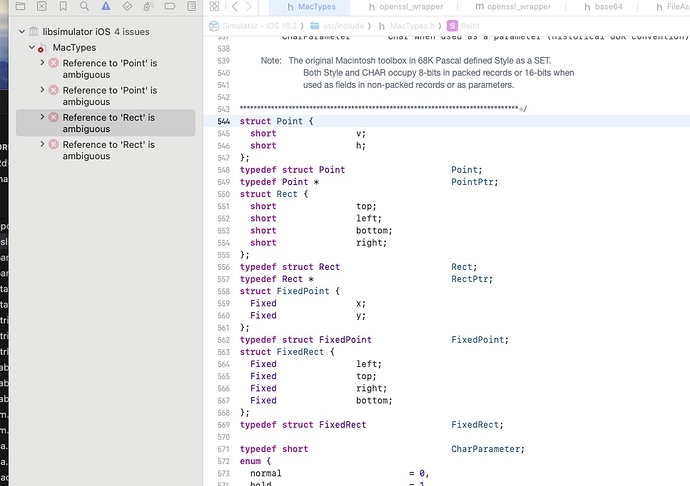Click the 'Point;' typedef name on line 548
The image size is (690, 486).
[466, 170]
